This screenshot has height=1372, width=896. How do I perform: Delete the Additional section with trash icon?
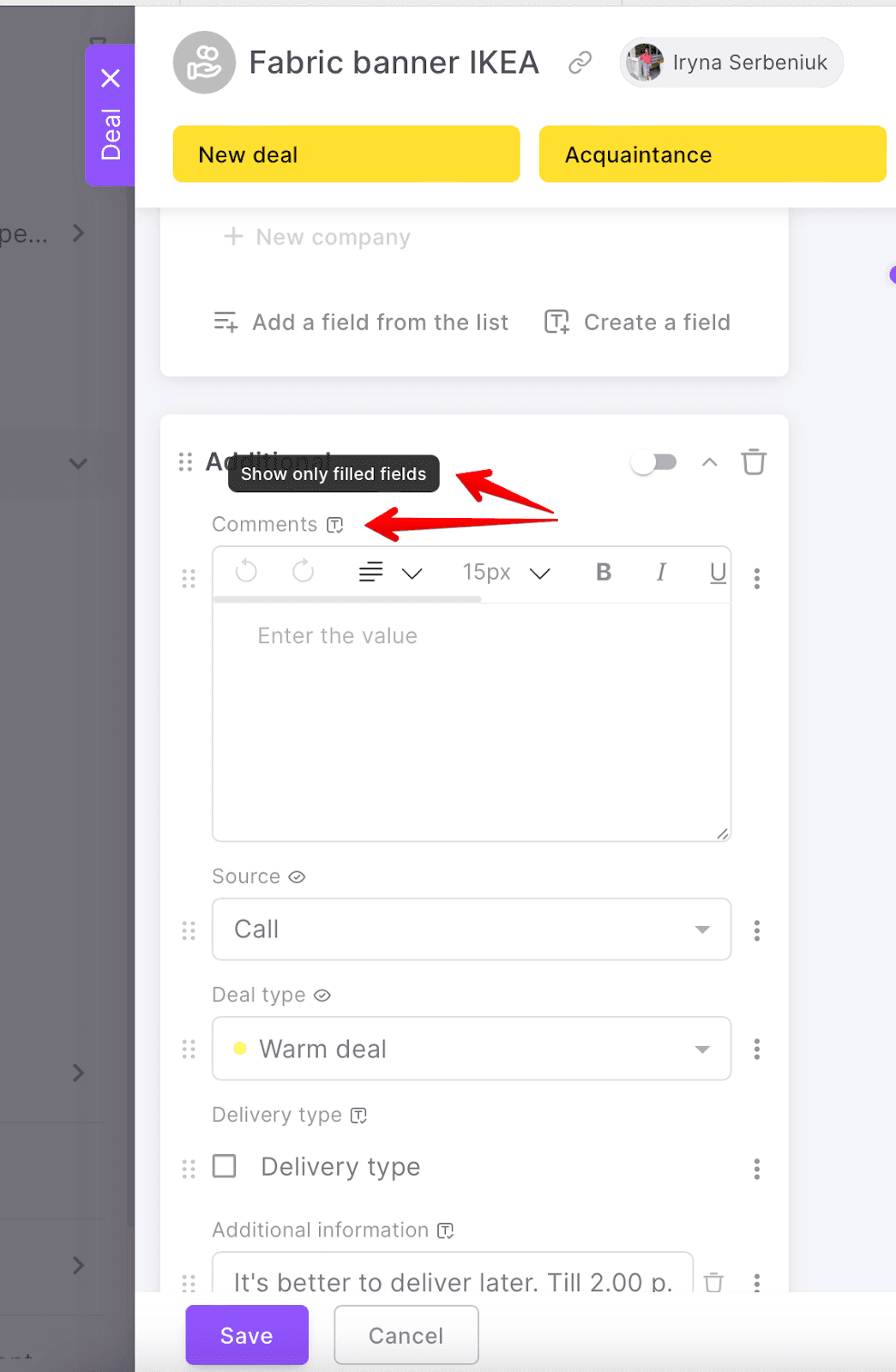[x=754, y=462]
